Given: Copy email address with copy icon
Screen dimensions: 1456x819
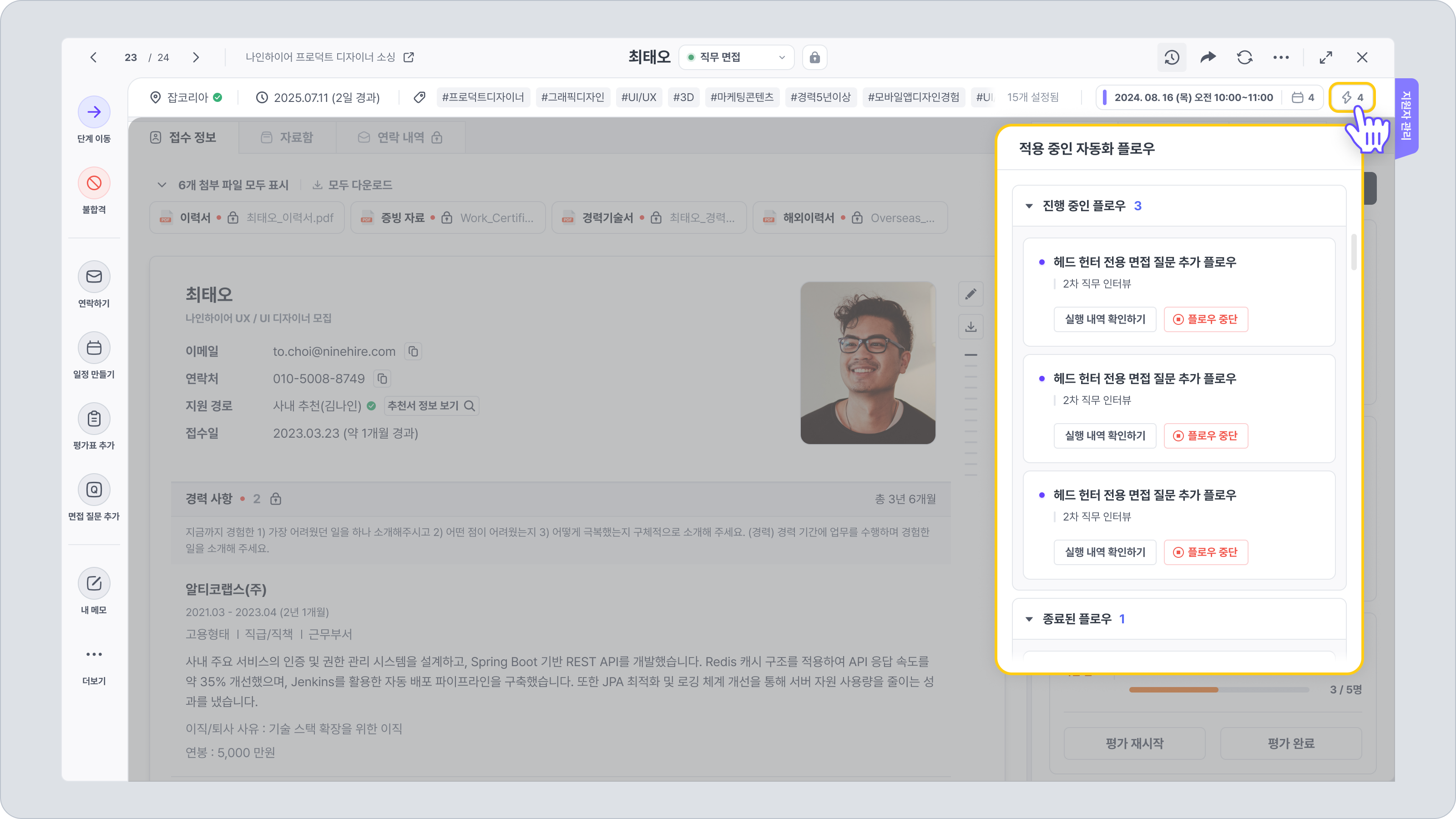Looking at the screenshot, I should pyautogui.click(x=413, y=352).
